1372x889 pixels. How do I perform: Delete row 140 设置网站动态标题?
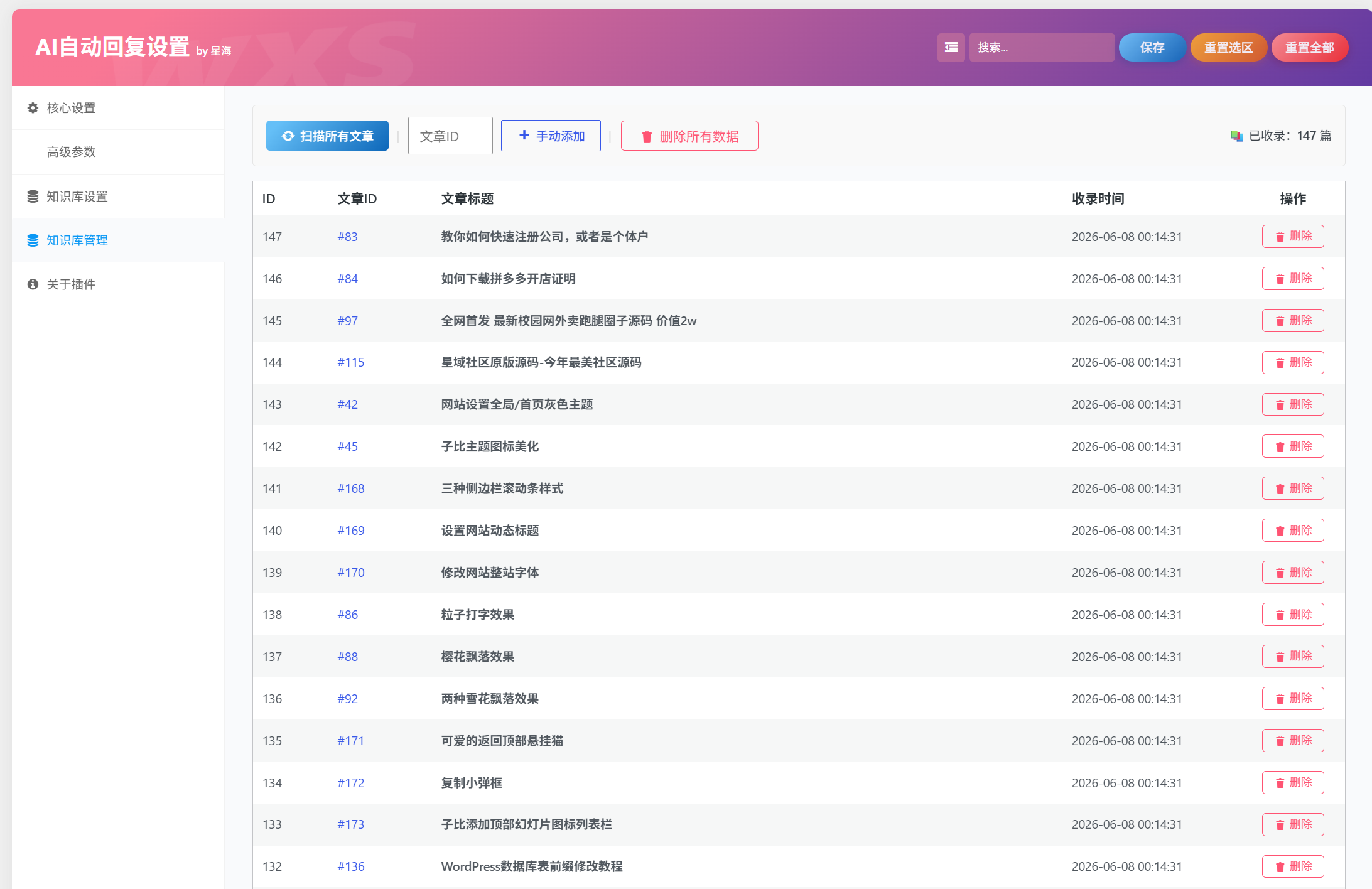(x=1293, y=531)
